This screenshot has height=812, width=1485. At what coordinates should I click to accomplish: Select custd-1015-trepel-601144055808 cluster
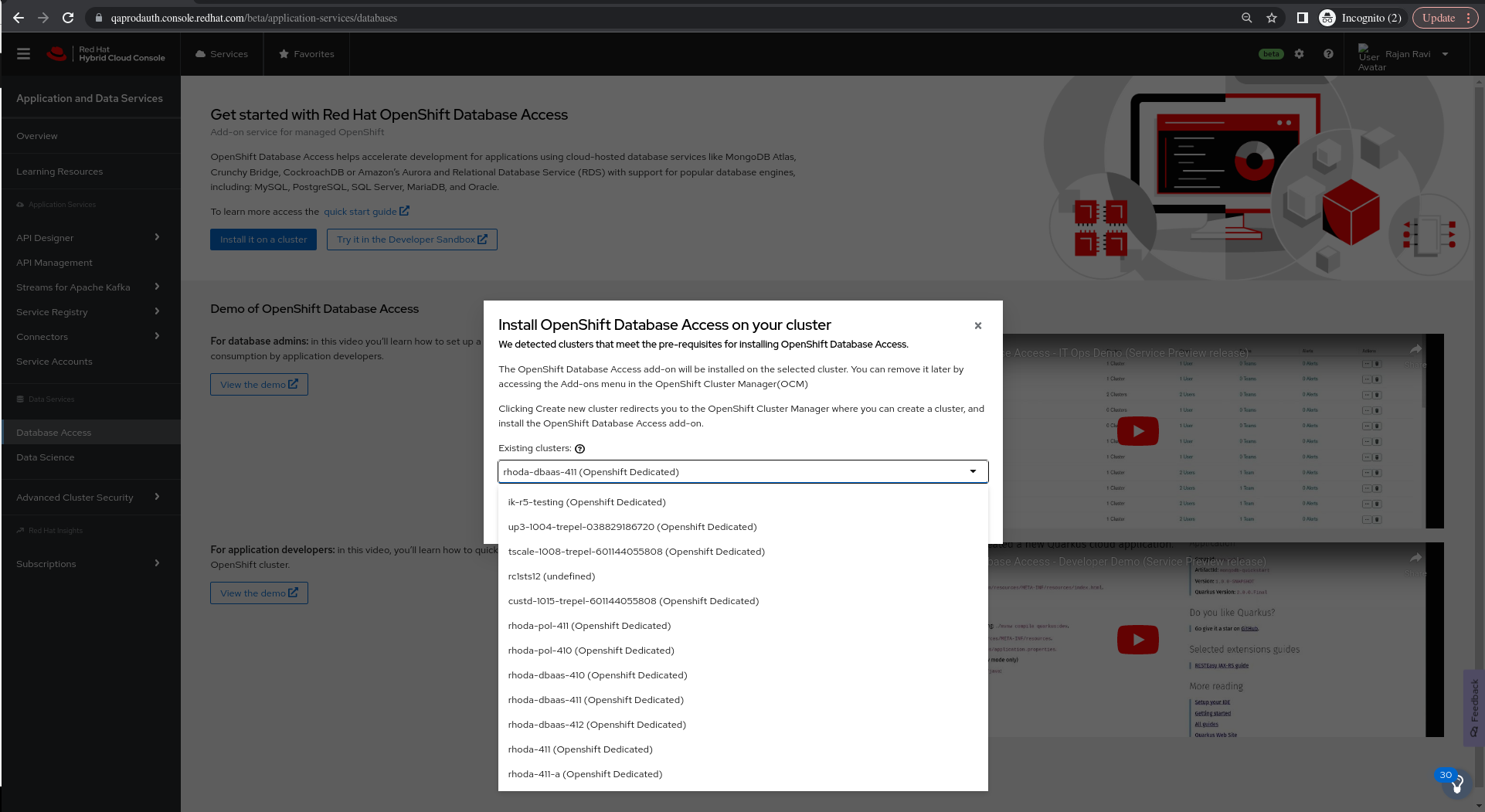743,601
